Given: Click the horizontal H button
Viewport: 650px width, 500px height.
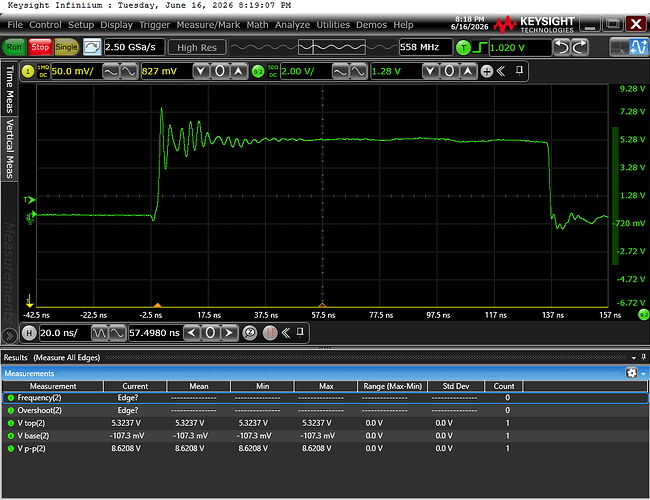Looking at the screenshot, I should tap(29, 333).
